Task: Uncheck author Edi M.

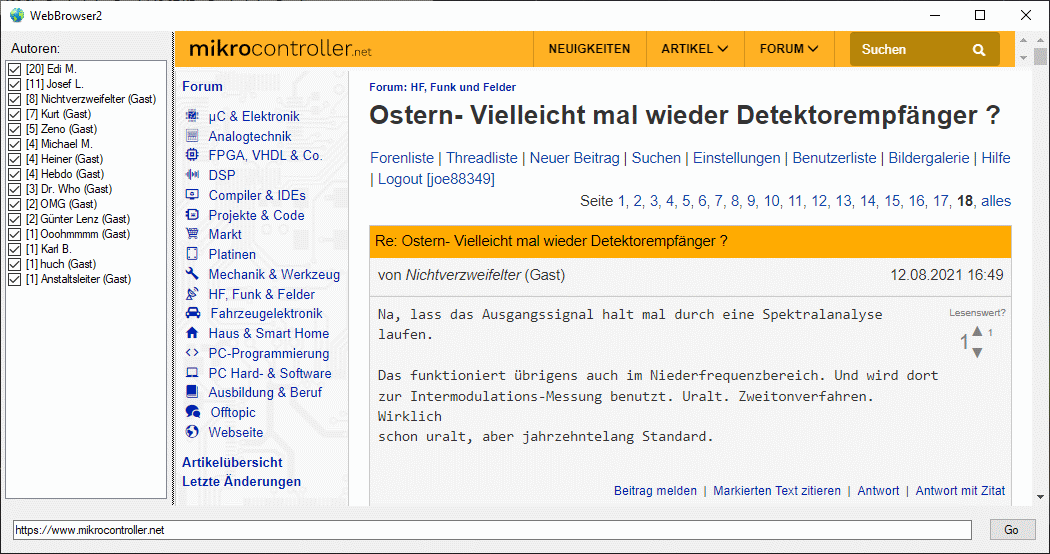Action: (x=14, y=69)
